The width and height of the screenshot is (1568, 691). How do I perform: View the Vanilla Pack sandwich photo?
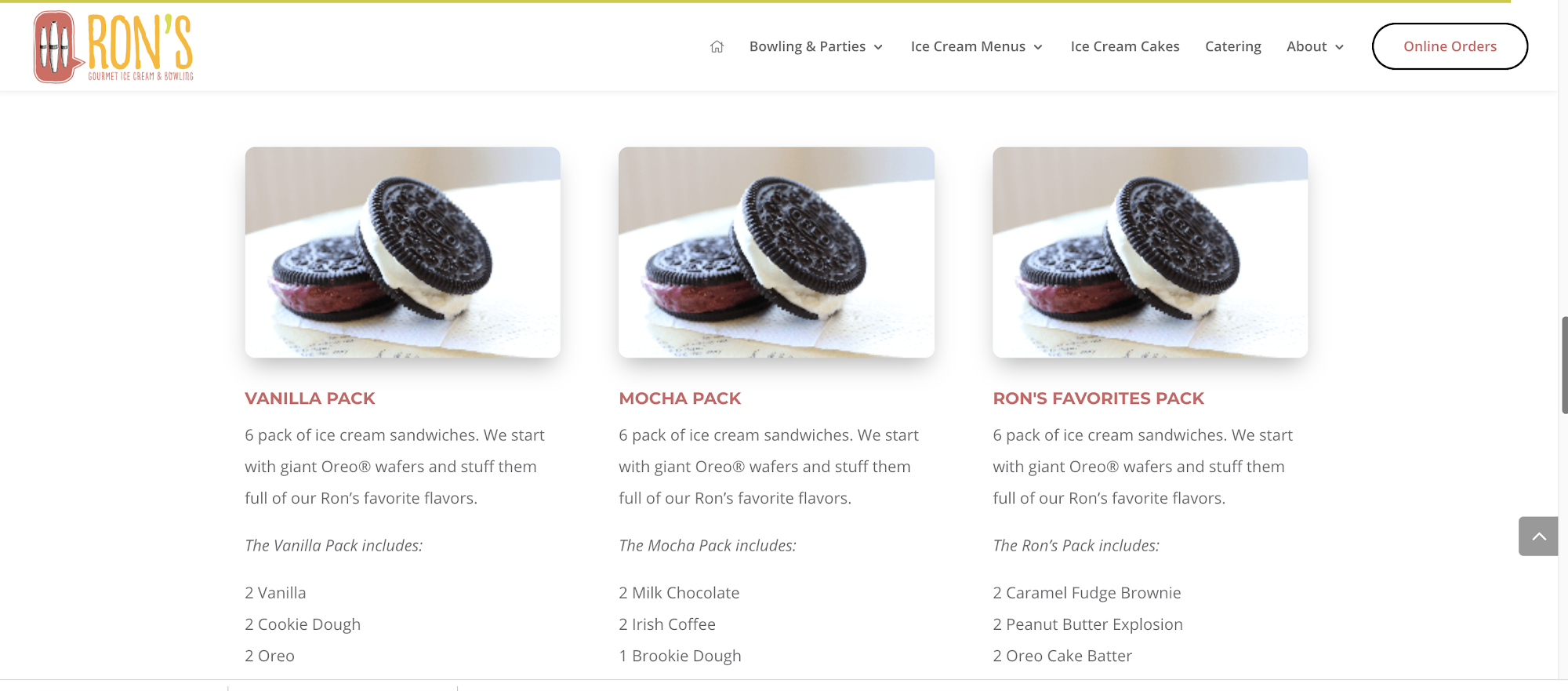pyautogui.click(x=403, y=253)
